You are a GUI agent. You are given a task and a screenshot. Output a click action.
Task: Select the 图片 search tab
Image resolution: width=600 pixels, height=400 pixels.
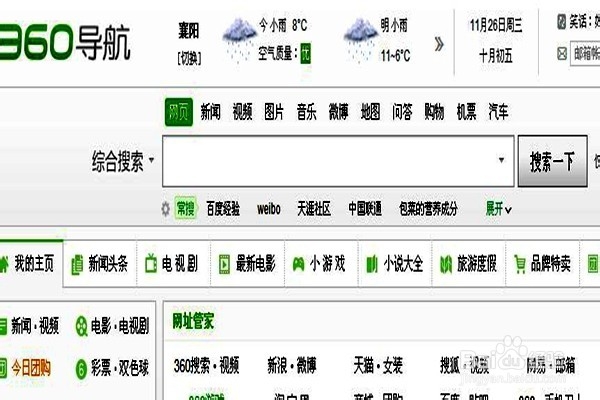(x=274, y=112)
